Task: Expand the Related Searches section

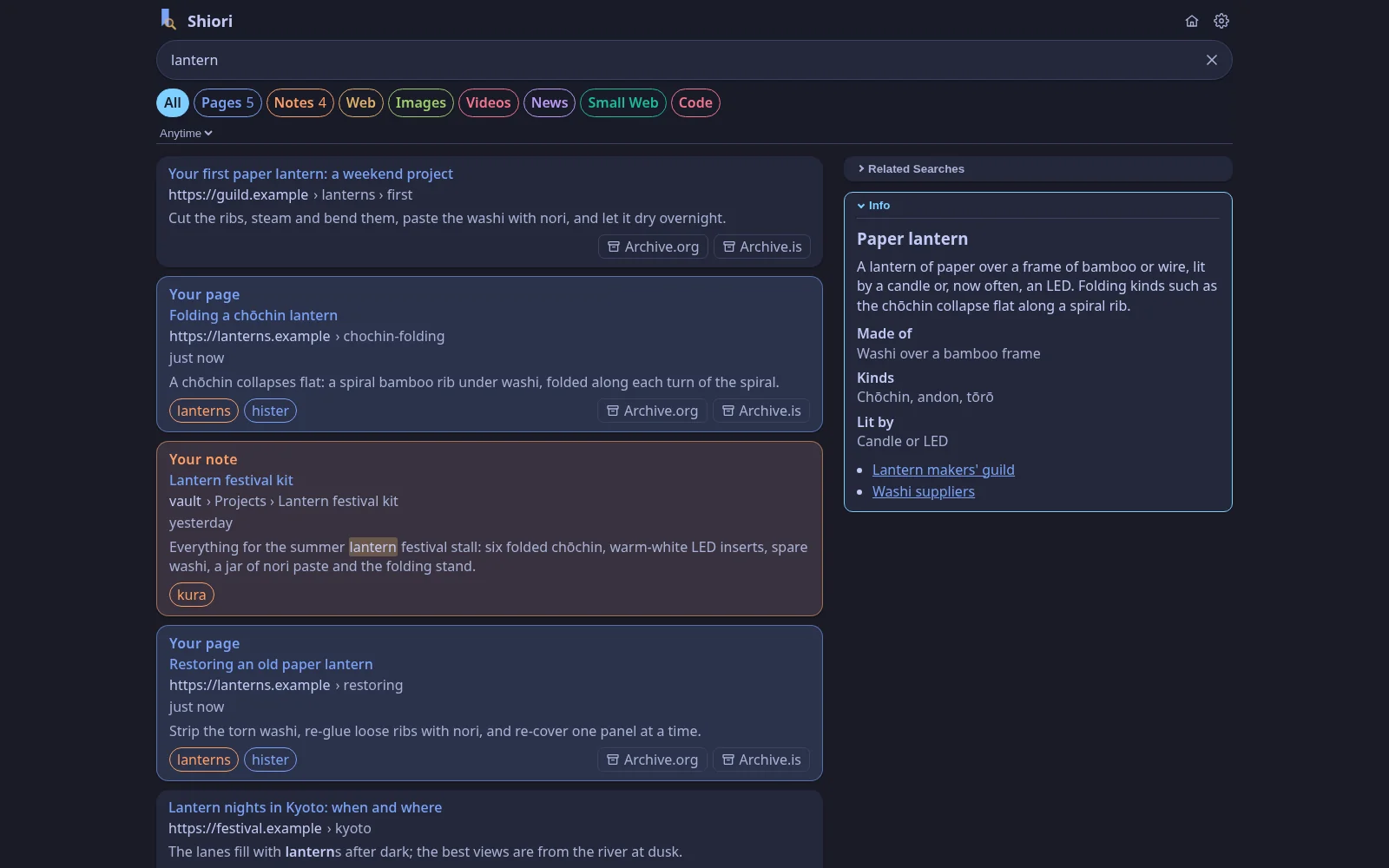Action: point(1037,168)
